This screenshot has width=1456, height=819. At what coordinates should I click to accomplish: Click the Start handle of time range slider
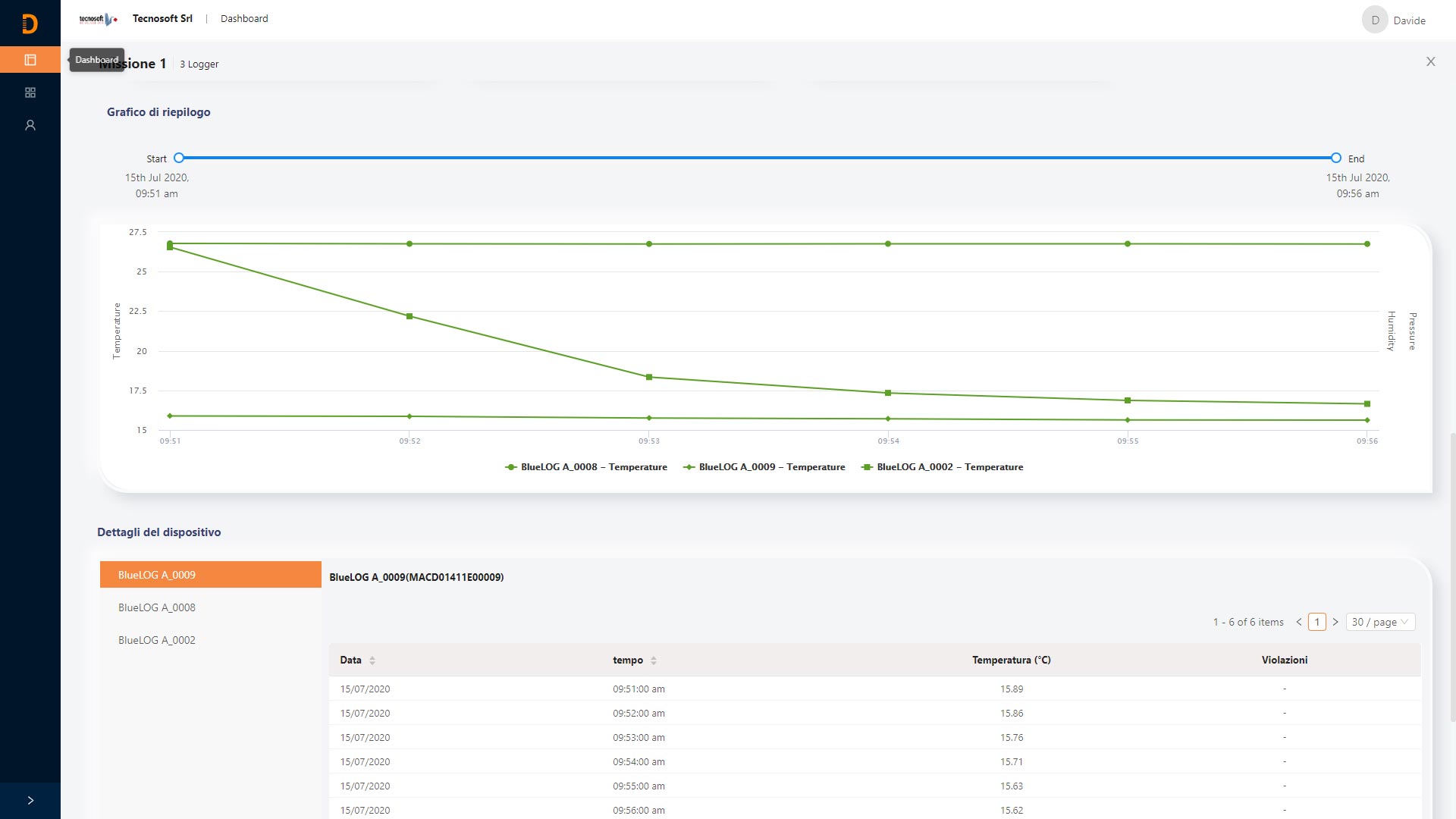(179, 158)
